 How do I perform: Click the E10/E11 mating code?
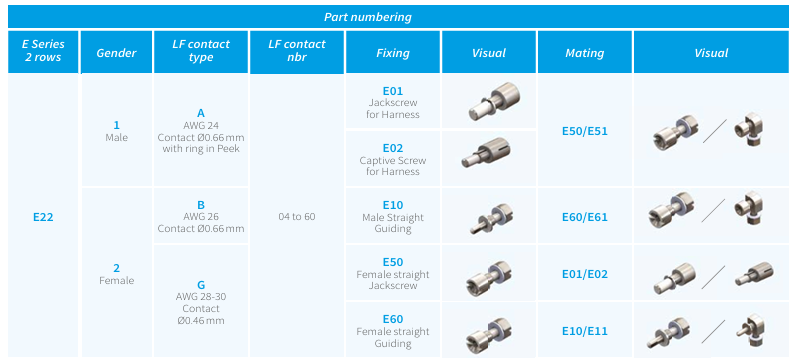coord(585,331)
